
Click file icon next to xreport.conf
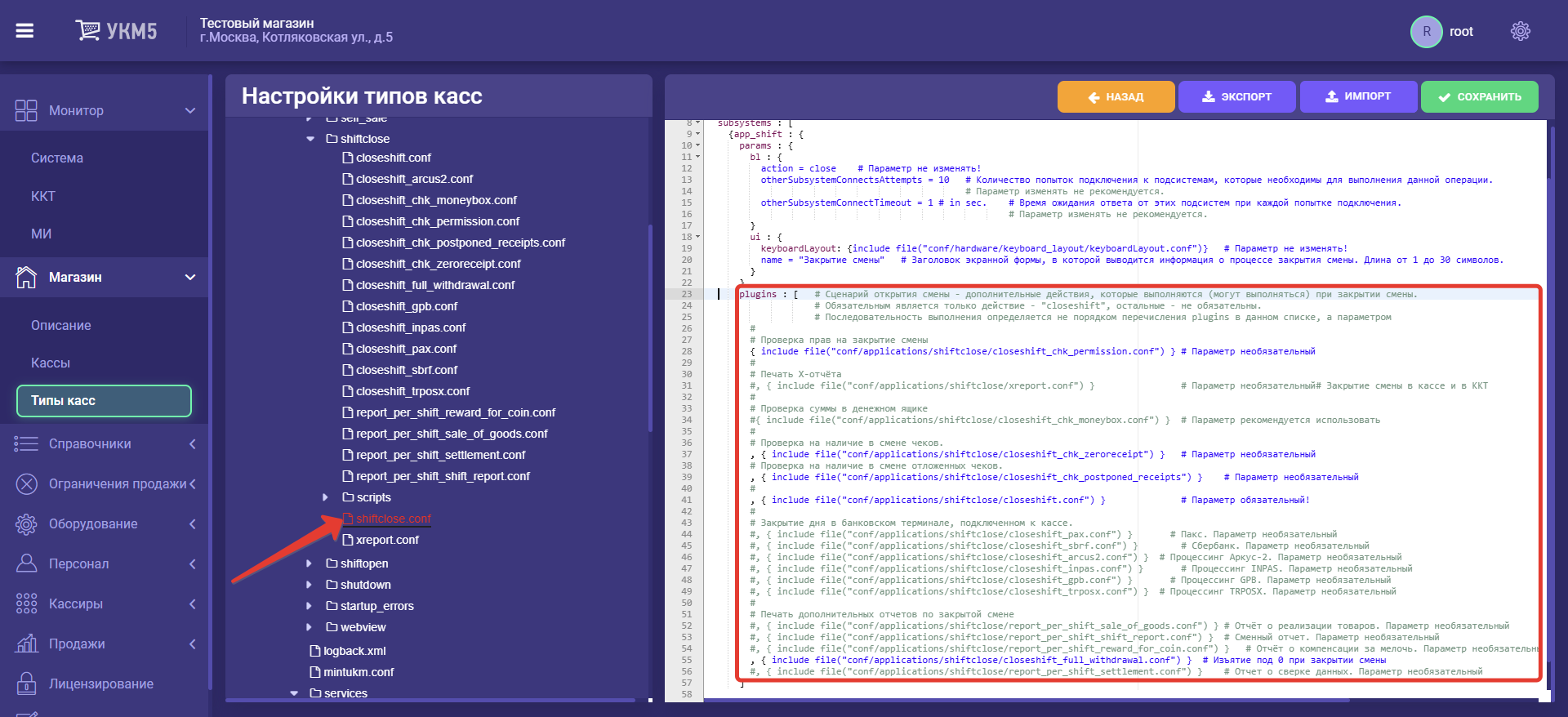(x=348, y=540)
